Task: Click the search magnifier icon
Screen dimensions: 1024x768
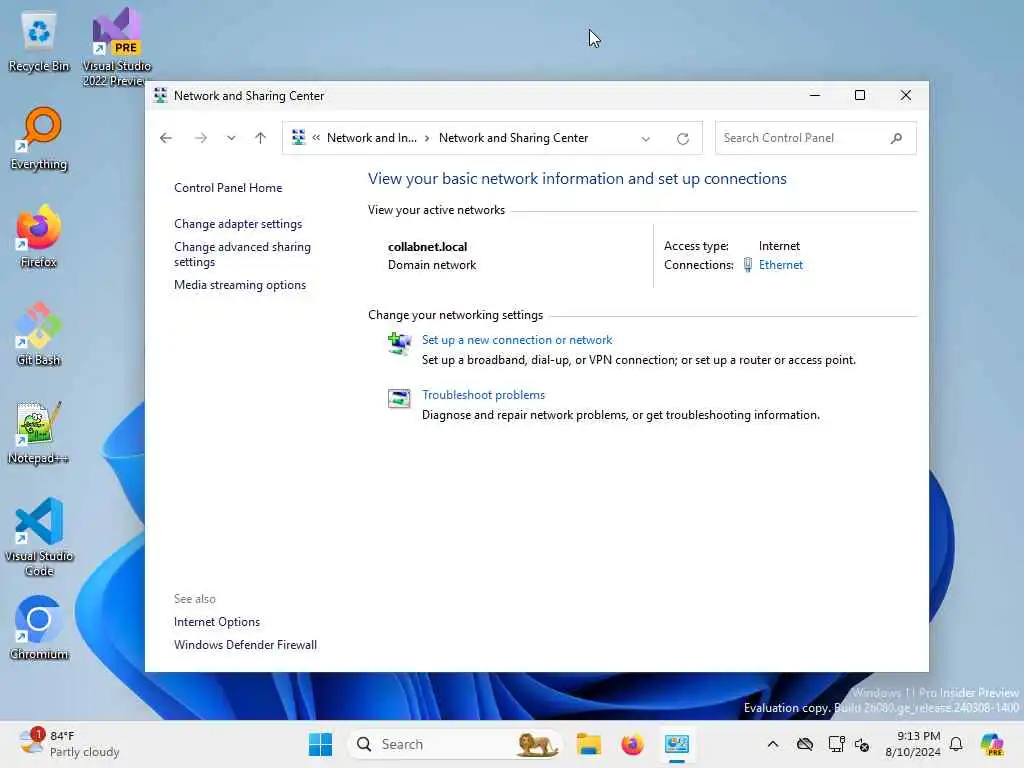Action: coord(897,138)
